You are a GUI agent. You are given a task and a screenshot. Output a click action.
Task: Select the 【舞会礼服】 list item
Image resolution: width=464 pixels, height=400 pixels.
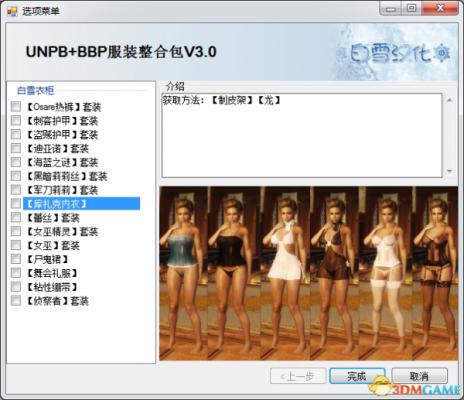tap(52, 273)
